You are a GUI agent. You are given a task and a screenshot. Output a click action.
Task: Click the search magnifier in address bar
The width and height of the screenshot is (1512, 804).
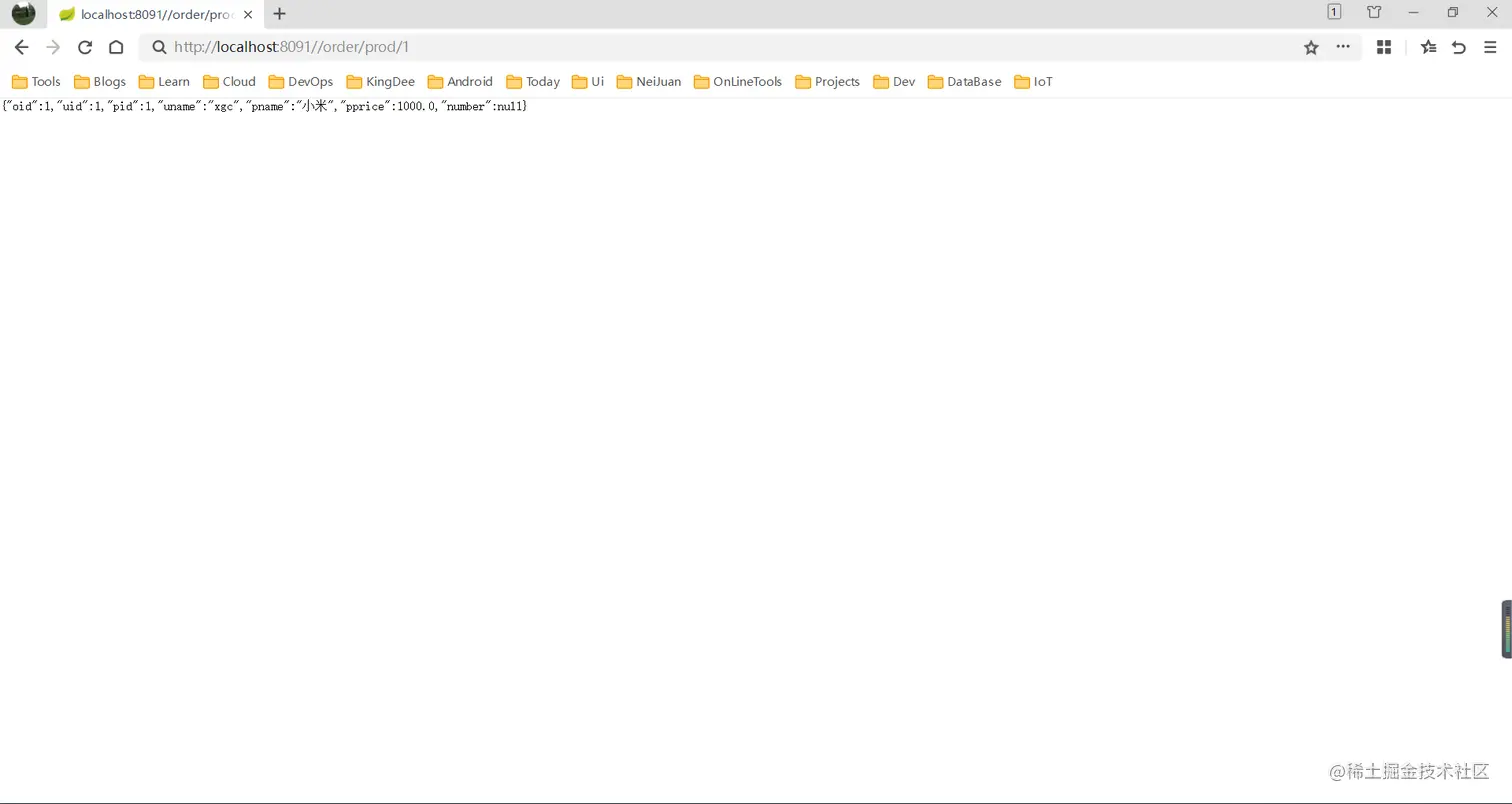(159, 47)
